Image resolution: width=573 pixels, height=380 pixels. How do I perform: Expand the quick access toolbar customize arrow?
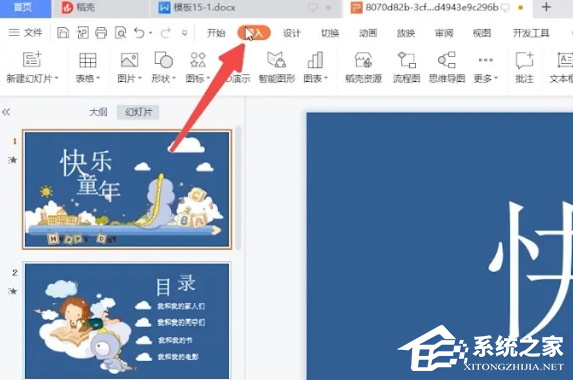click(185, 33)
